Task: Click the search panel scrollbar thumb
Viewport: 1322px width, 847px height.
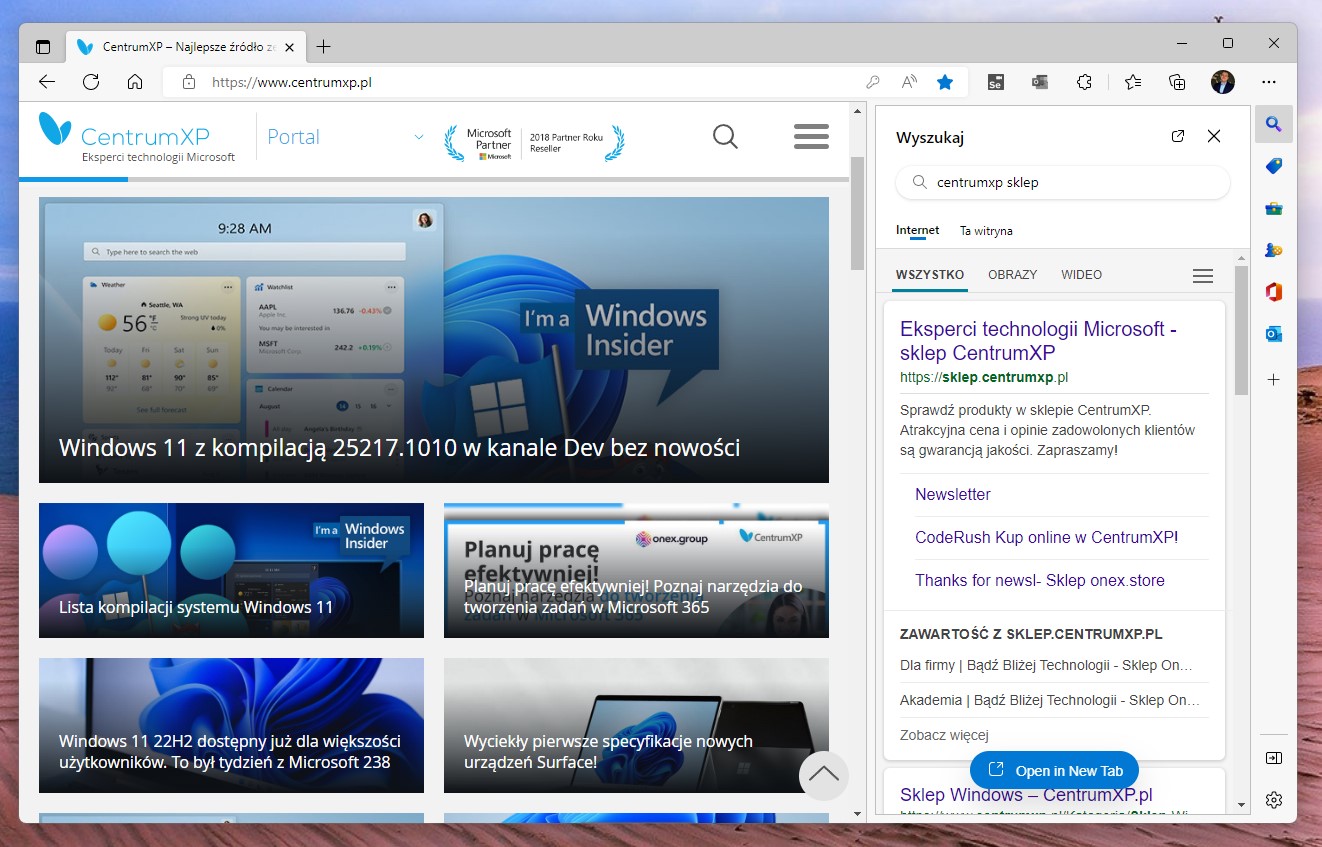Action: pos(1241,330)
